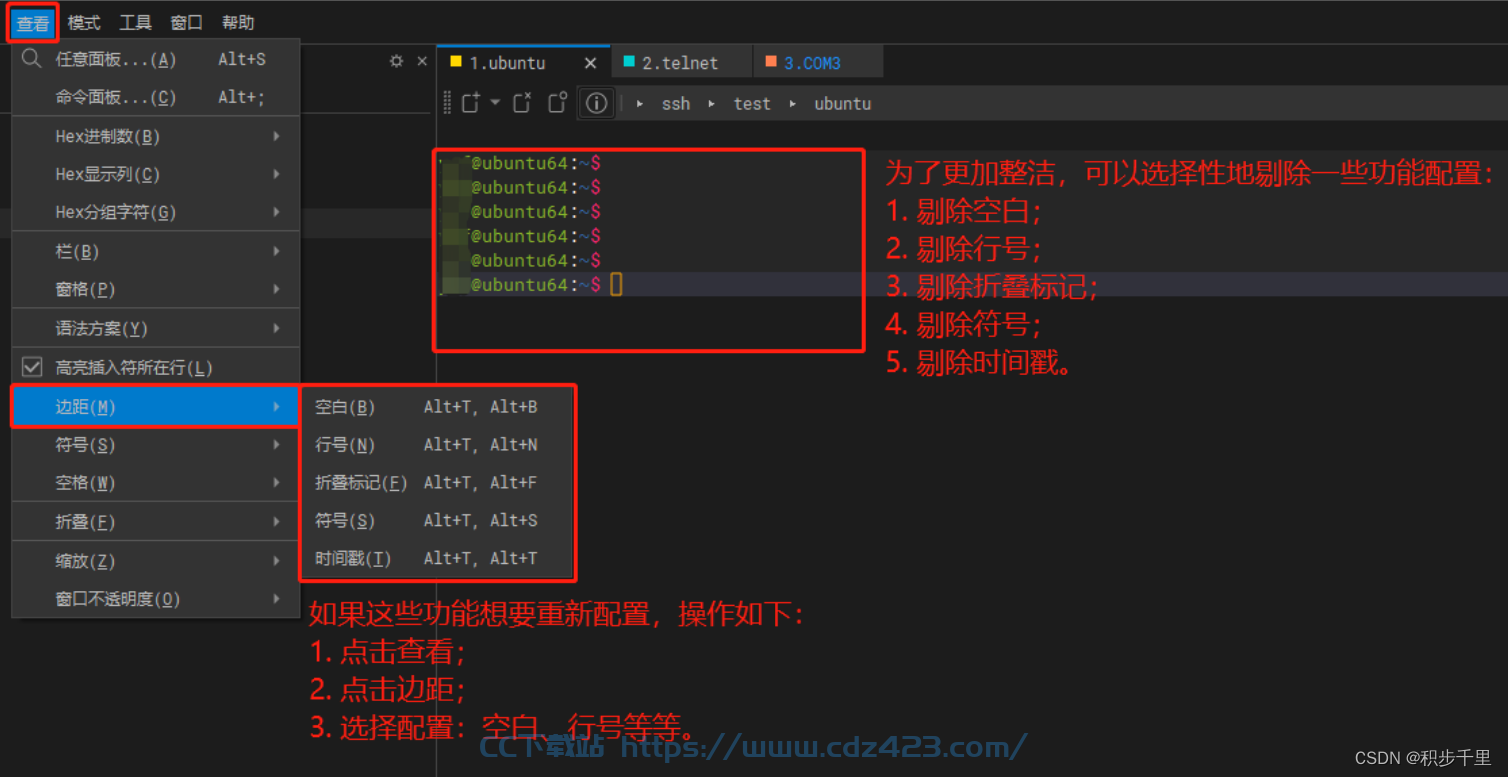
Task: Click the toolbar drag grip handle
Action: pos(448,103)
